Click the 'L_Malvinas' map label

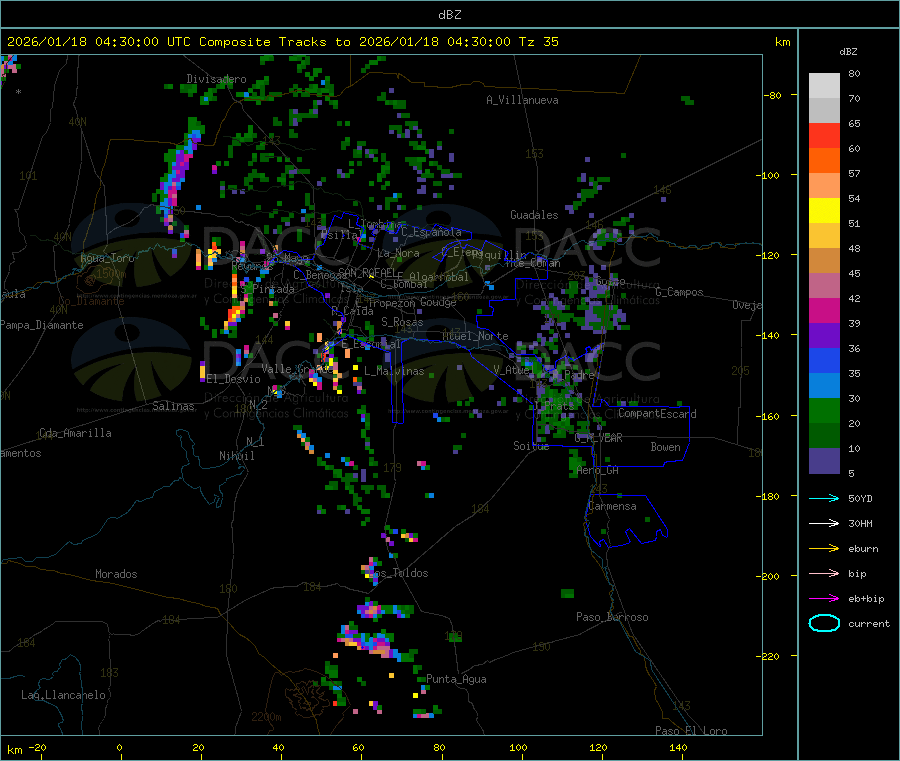point(394,371)
